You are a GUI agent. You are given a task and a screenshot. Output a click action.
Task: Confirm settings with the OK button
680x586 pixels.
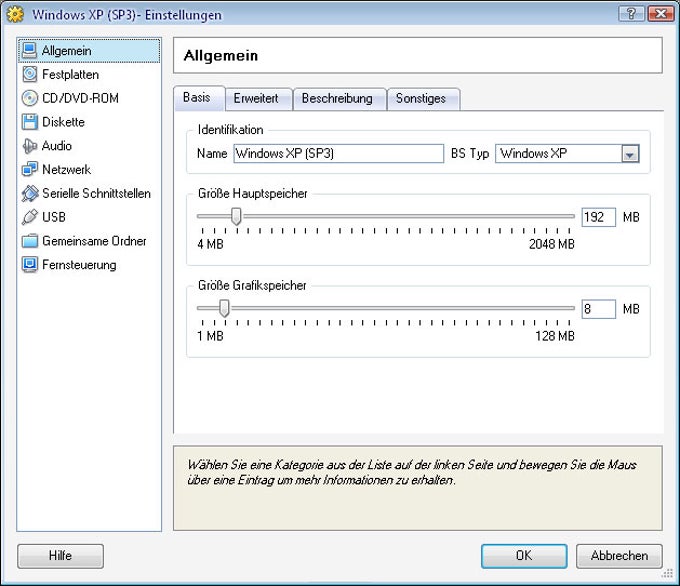click(x=524, y=556)
